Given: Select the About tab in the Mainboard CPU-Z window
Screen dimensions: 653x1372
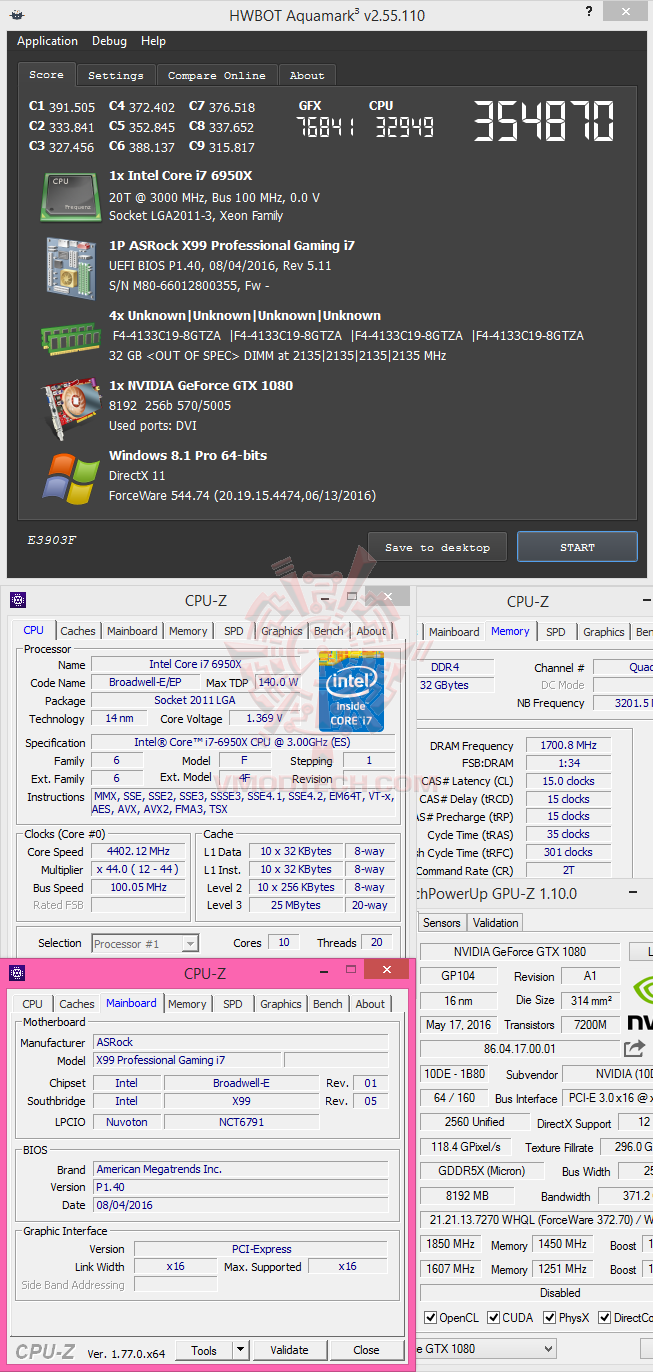Looking at the screenshot, I should (370, 1004).
